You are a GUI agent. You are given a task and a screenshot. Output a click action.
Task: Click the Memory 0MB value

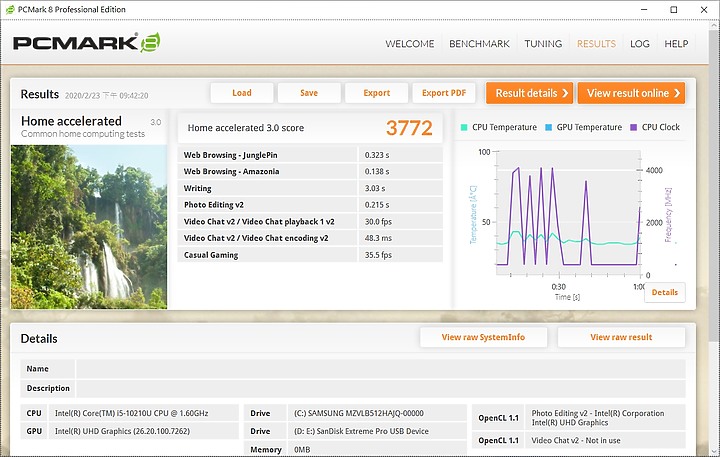pos(302,450)
